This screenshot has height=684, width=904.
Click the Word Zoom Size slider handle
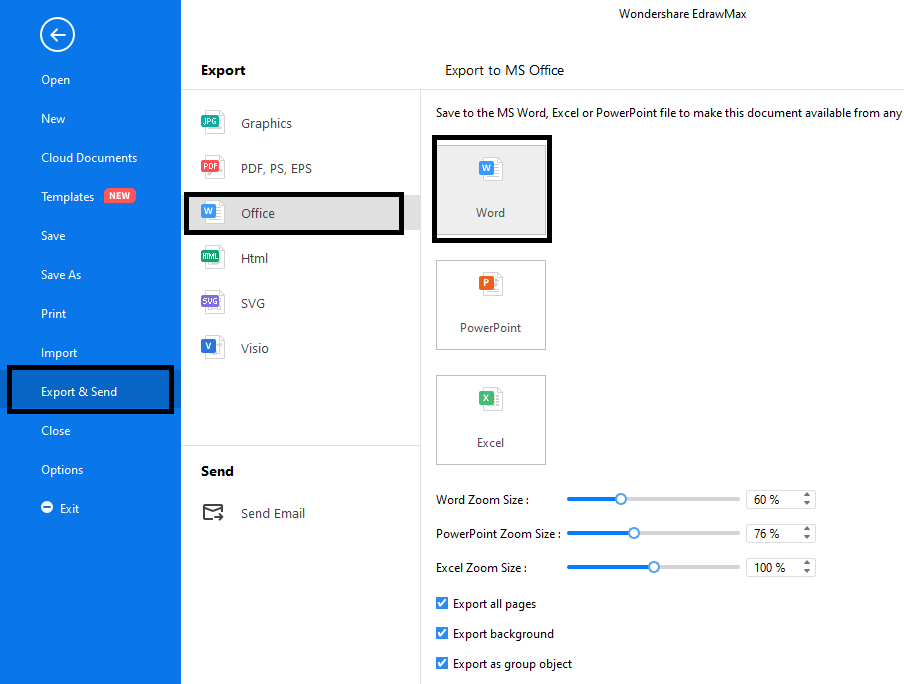pyautogui.click(x=621, y=499)
